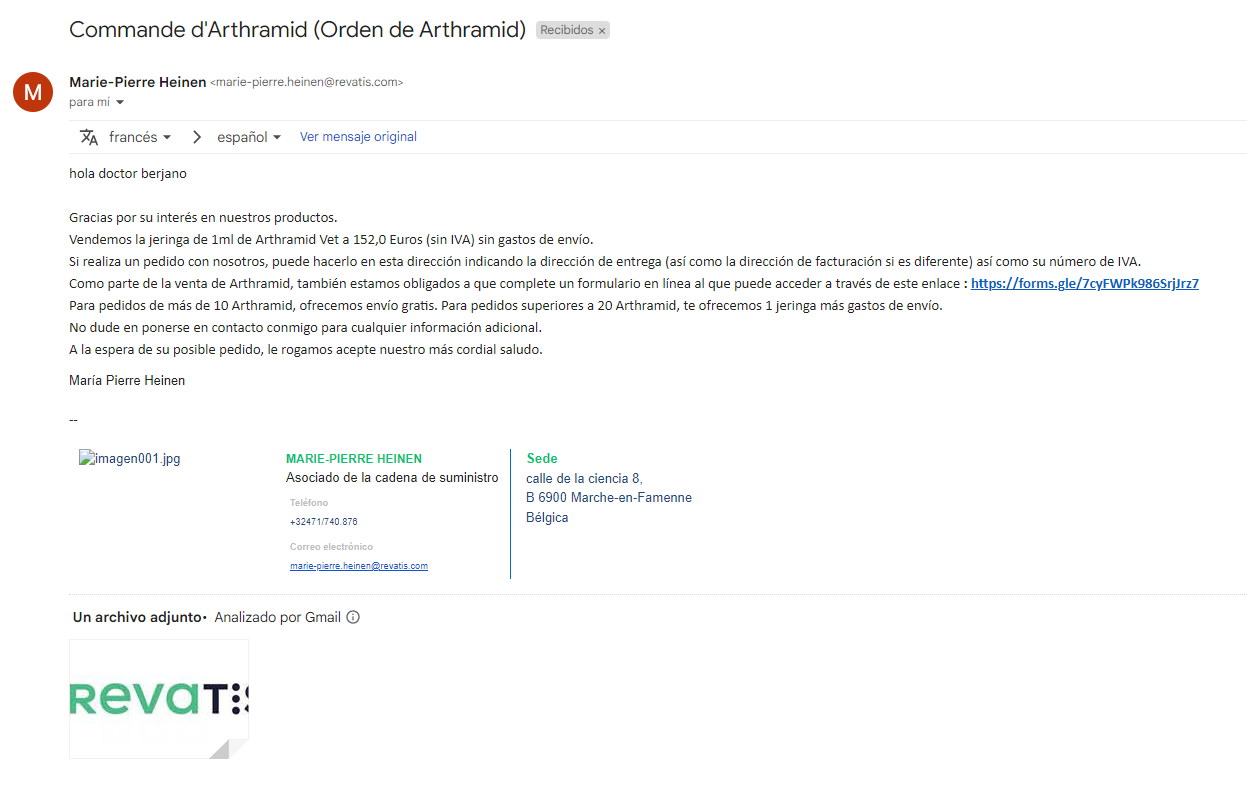Click the sender email address in header
Screen dimensions: 1247x791
coord(307,83)
